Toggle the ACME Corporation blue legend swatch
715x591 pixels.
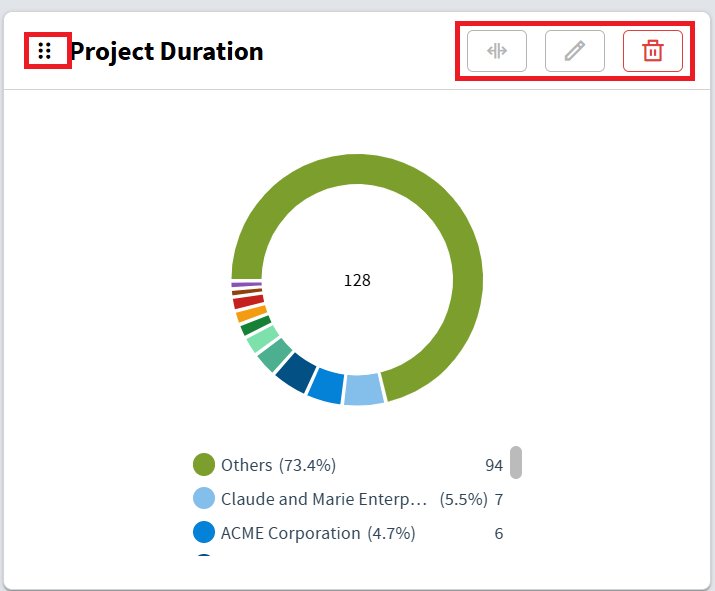click(204, 533)
